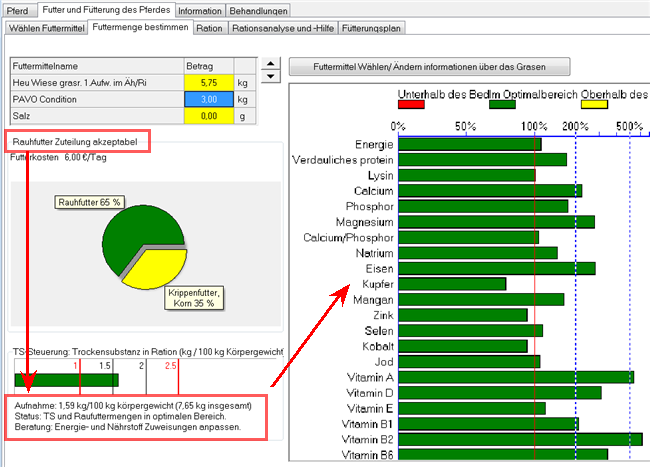Image resolution: width=650 pixels, height=467 pixels.
Task: Edit the Heu Wiese amount 5,75
Action: point(209,82)
